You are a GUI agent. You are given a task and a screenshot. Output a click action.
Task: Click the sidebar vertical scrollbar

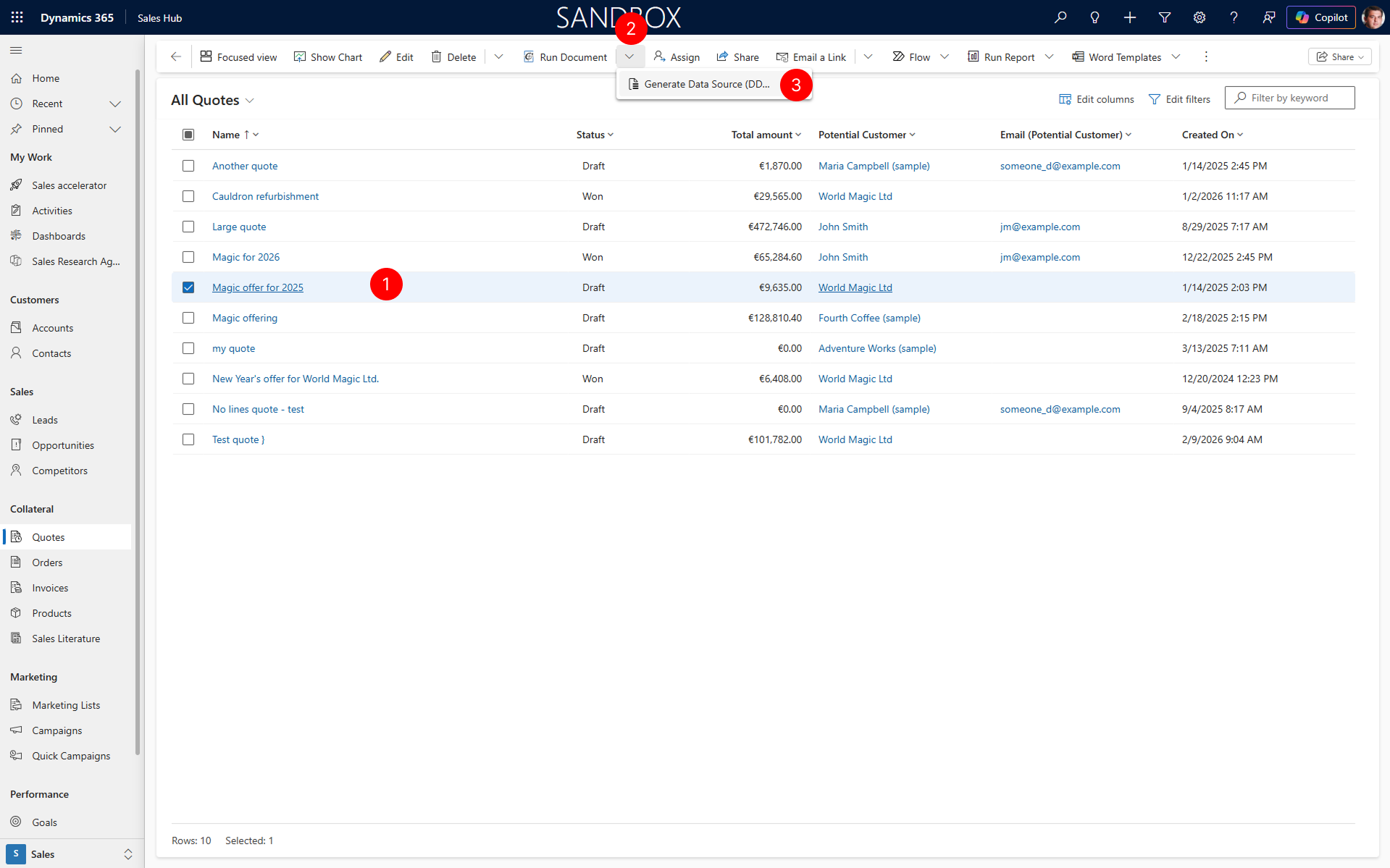tap(138, 413)
